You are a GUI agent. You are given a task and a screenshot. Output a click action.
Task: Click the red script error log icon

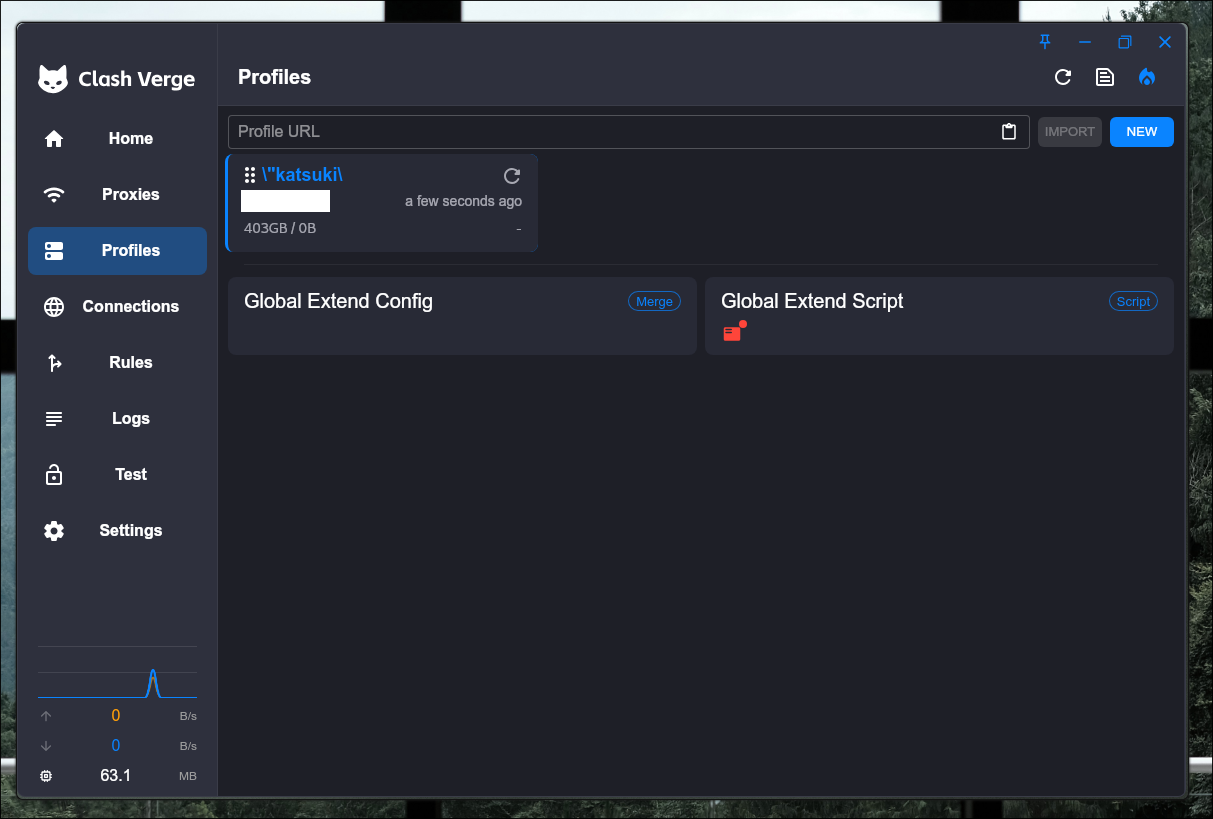[x=733, y=333]
